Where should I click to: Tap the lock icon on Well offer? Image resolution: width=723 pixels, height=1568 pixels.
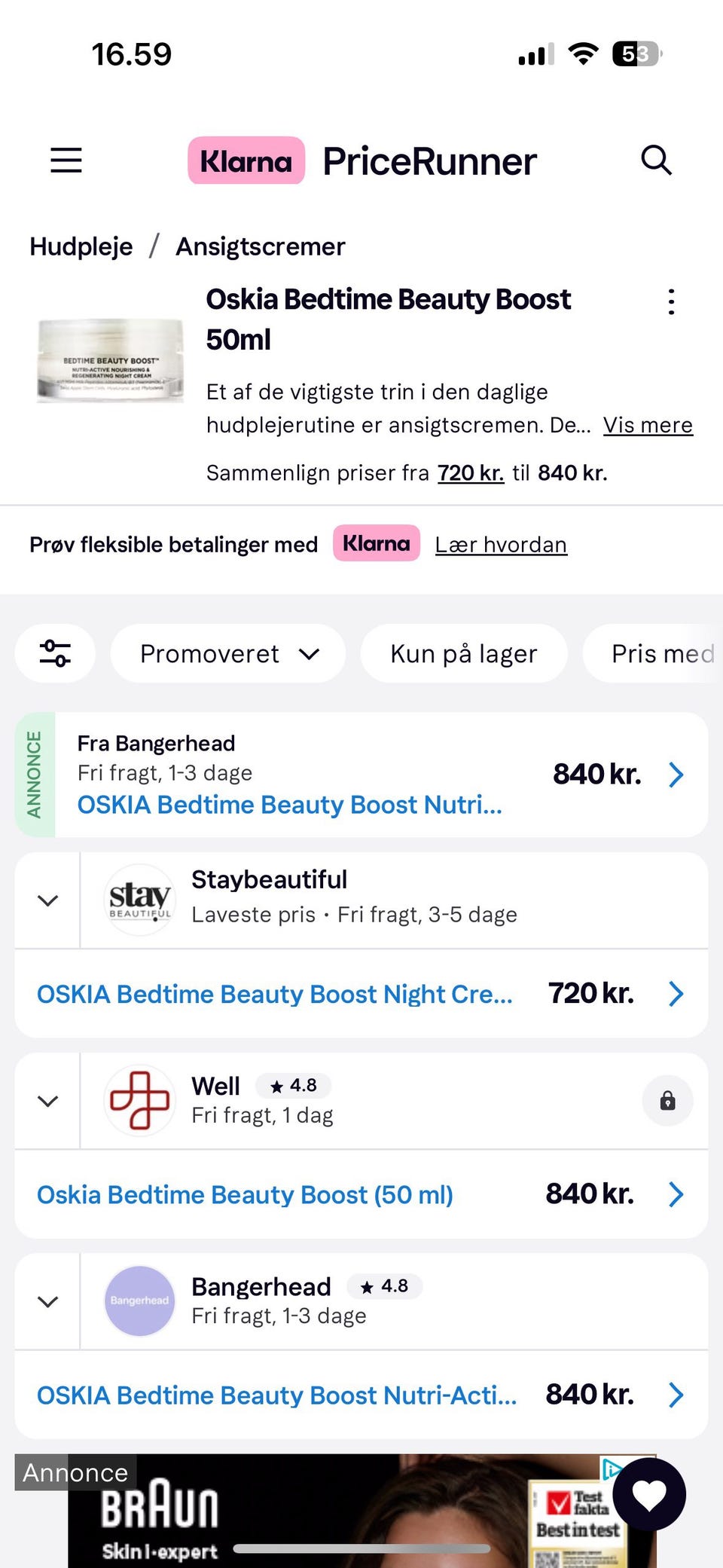(x=667, y=1102)
